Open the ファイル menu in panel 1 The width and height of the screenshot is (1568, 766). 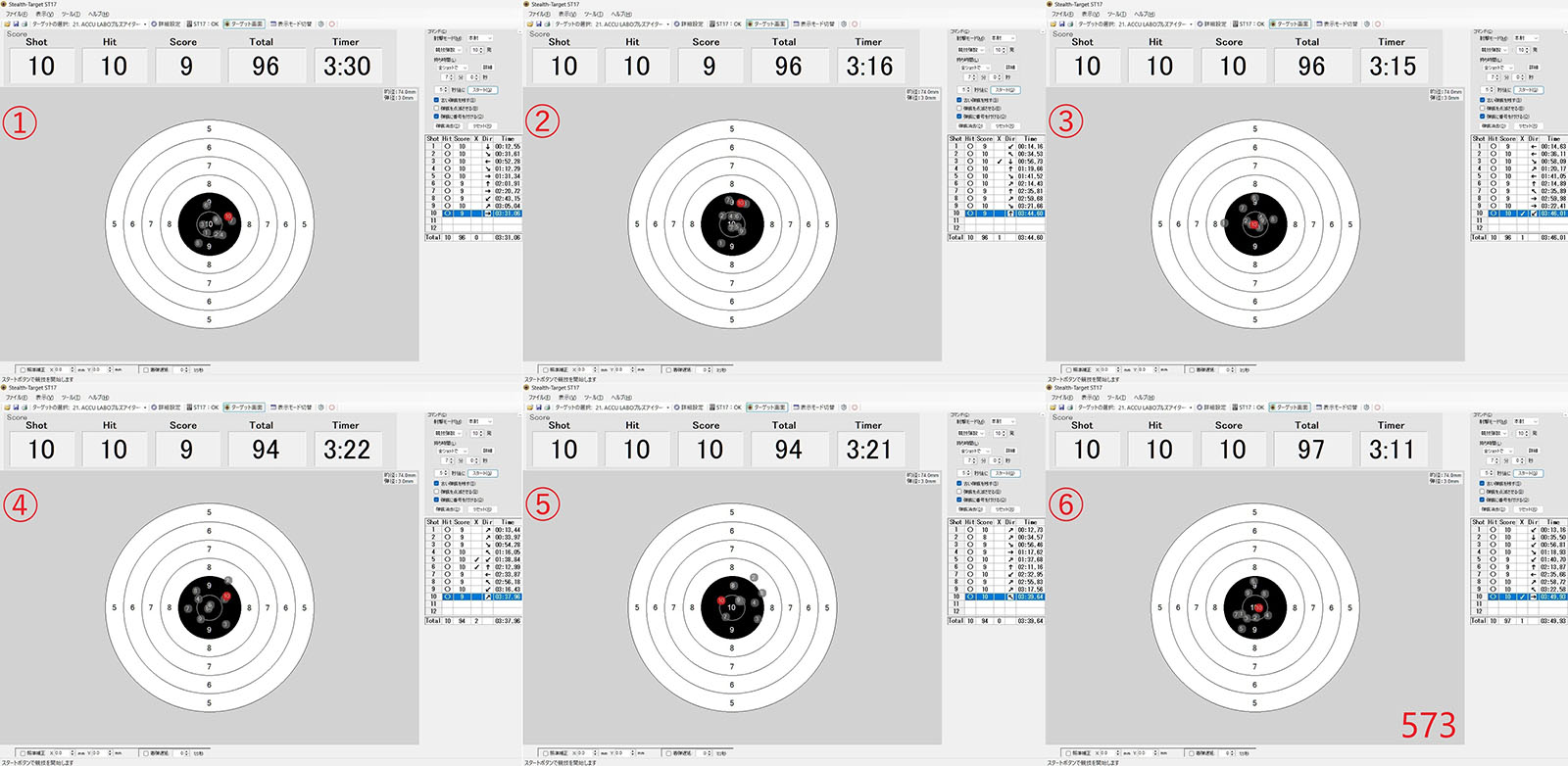[16, 14]
